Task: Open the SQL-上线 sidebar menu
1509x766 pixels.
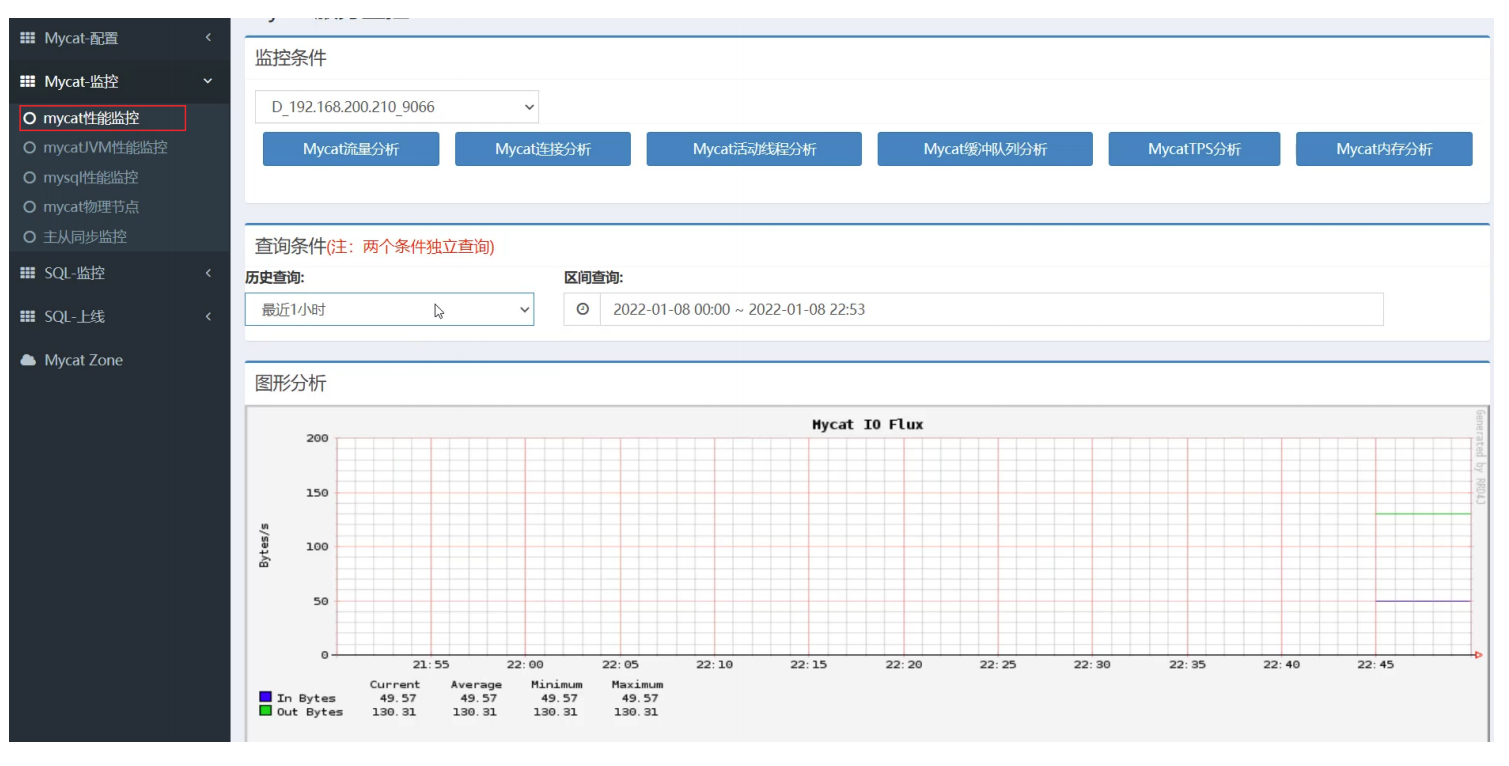Action: point(120,317)
